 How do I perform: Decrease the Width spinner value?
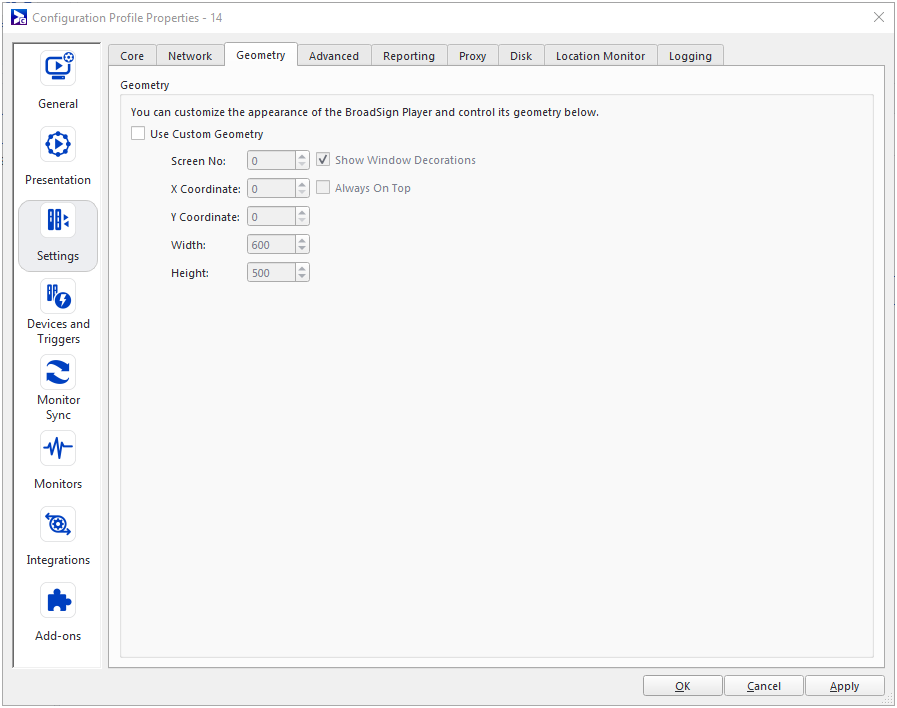pos(302,249)
